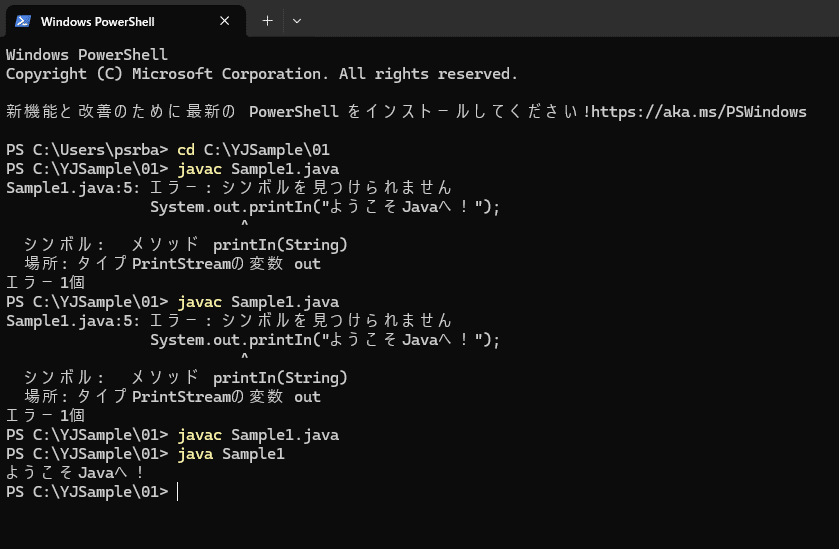
Task: Click the 'PS C:\Users\psrba>' prompt text
Action: [87, 150]
